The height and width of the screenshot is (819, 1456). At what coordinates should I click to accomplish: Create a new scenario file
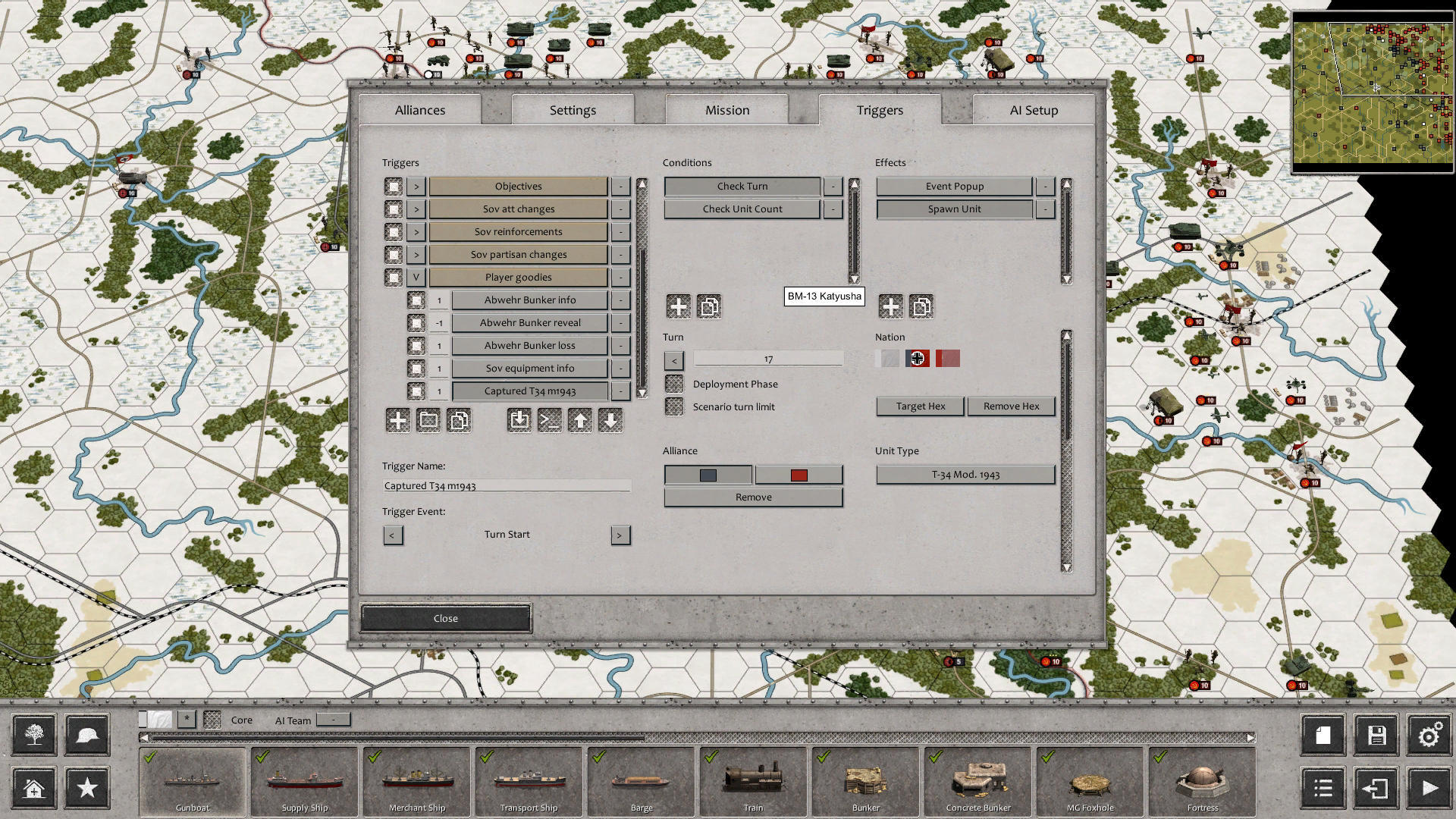pyautogui.click(x=1323, y=735)
